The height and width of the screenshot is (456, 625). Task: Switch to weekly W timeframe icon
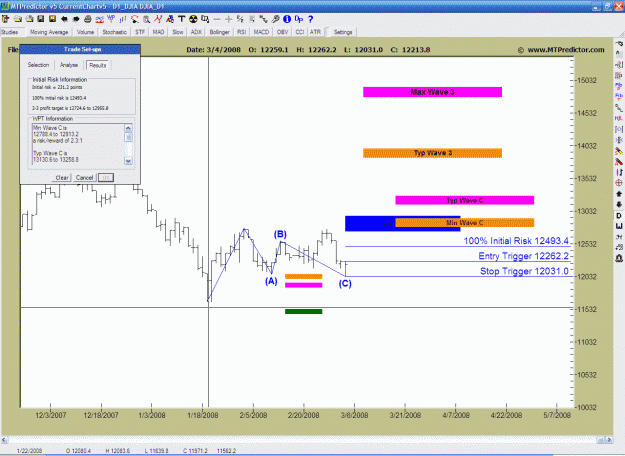[619, 226]
